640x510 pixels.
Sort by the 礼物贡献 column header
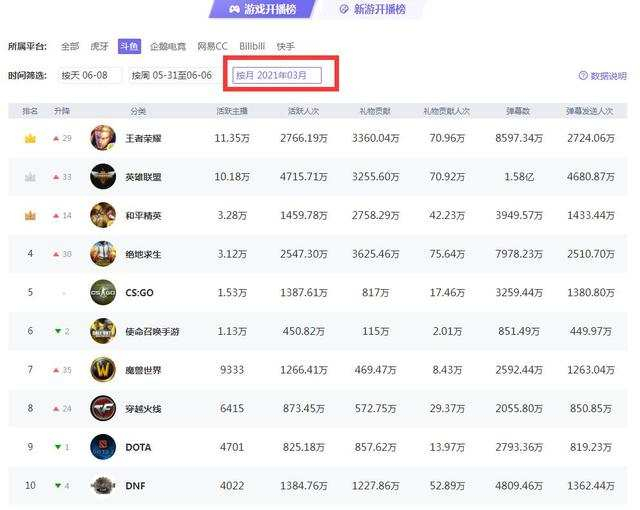pos(375,111)
